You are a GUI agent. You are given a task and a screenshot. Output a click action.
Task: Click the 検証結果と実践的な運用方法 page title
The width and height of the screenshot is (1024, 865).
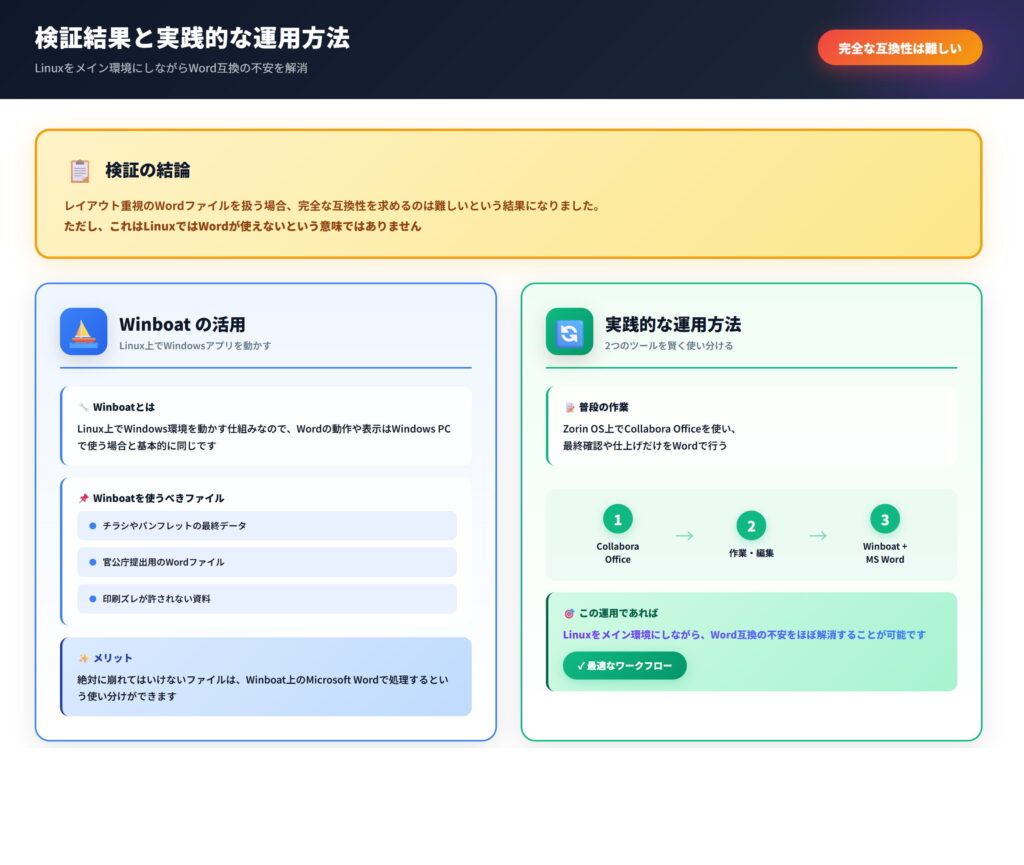192,38
